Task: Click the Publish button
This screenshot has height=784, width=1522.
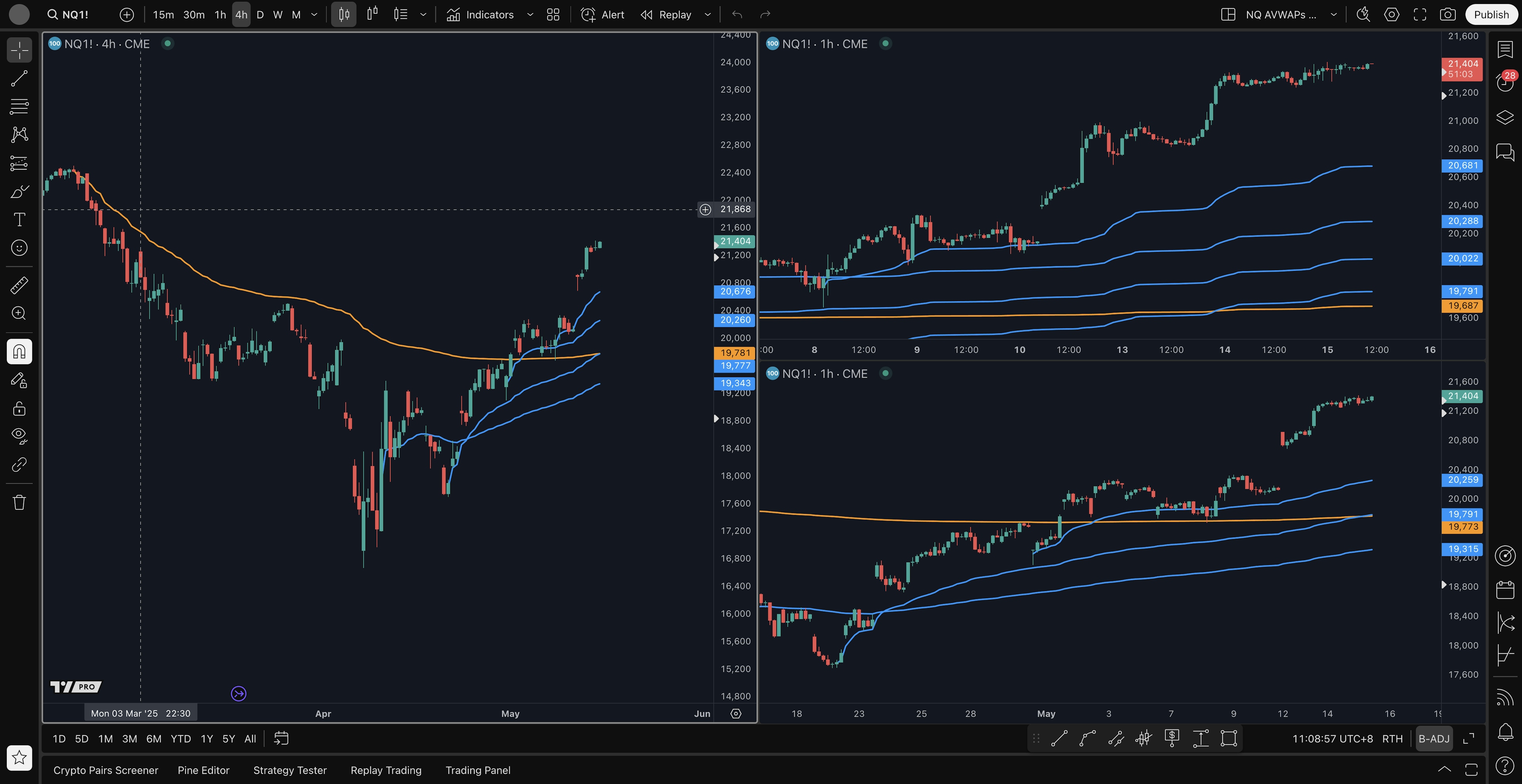Action: pyautogui.click(x=1491, y=15)
